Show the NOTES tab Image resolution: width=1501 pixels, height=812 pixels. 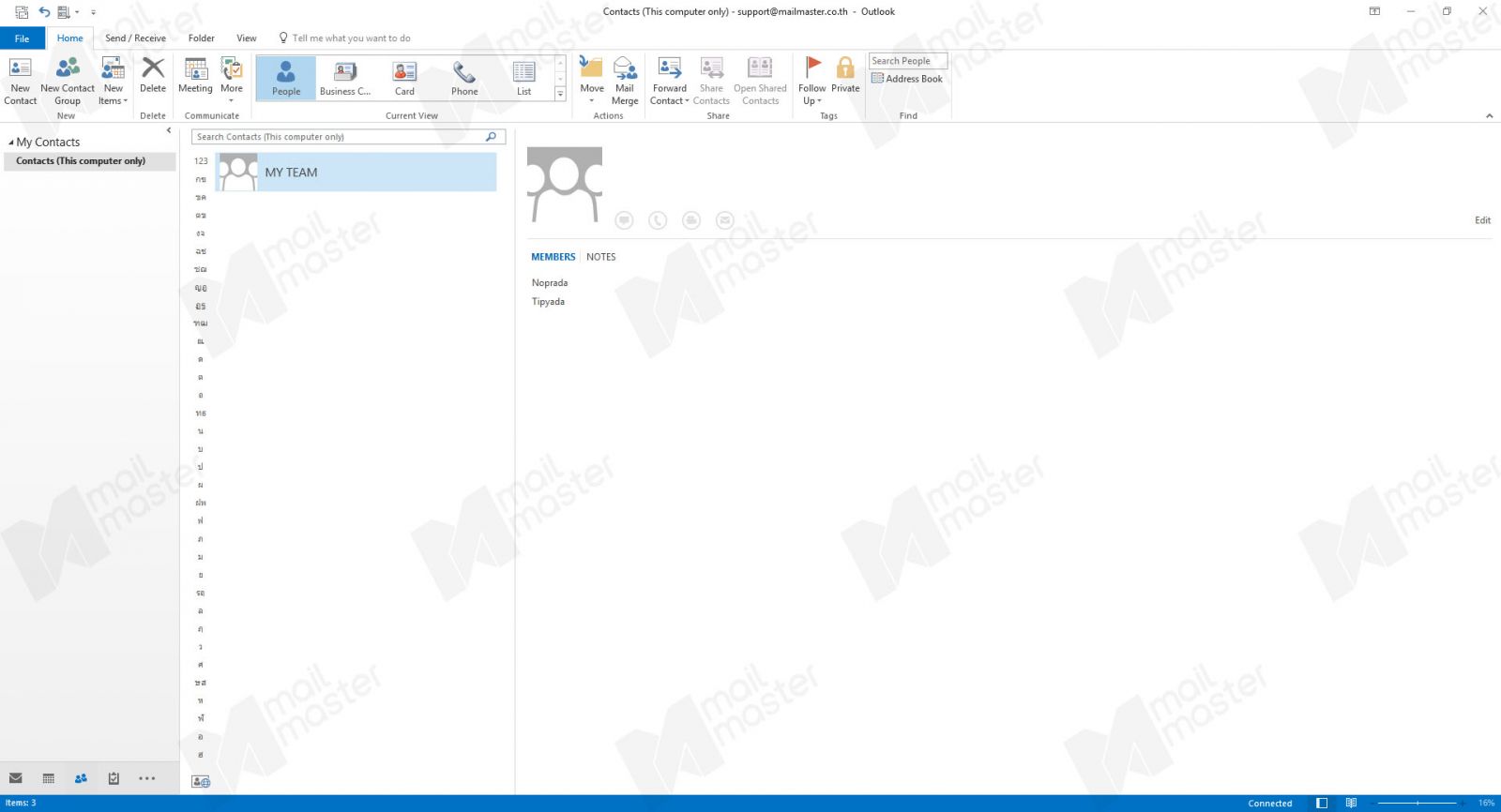[x=601, y=257]
